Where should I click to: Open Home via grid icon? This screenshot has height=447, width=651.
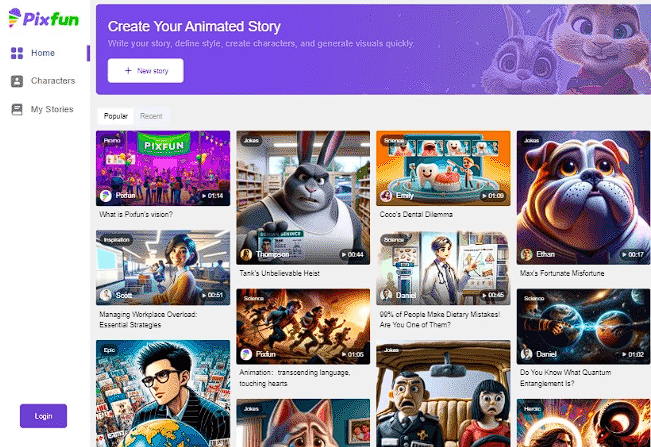tap(17, 53)
